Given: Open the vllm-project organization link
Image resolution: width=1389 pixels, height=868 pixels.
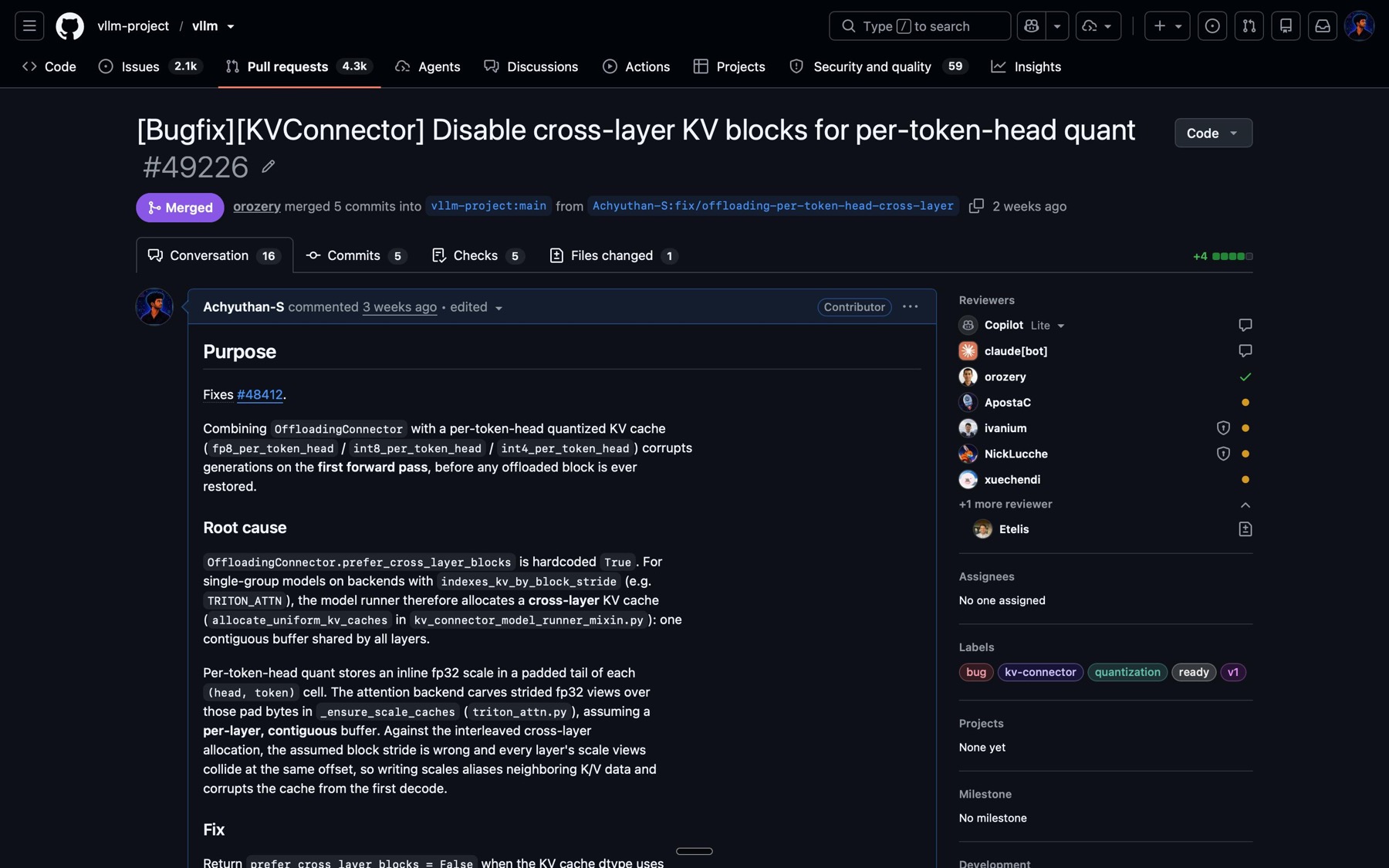Looking at the screenshot, I should (133, 26).
